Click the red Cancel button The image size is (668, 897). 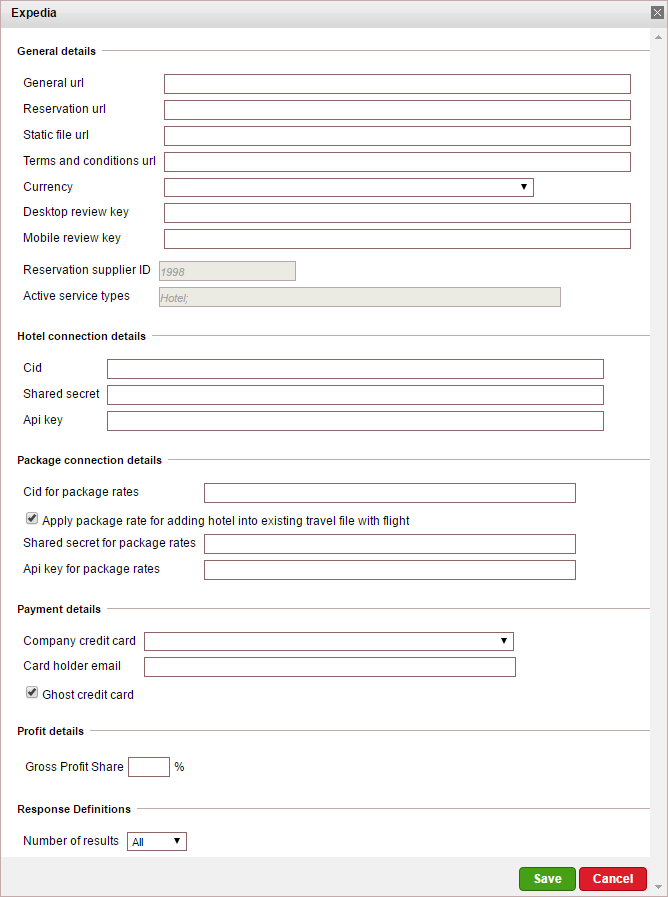(613, 879)
